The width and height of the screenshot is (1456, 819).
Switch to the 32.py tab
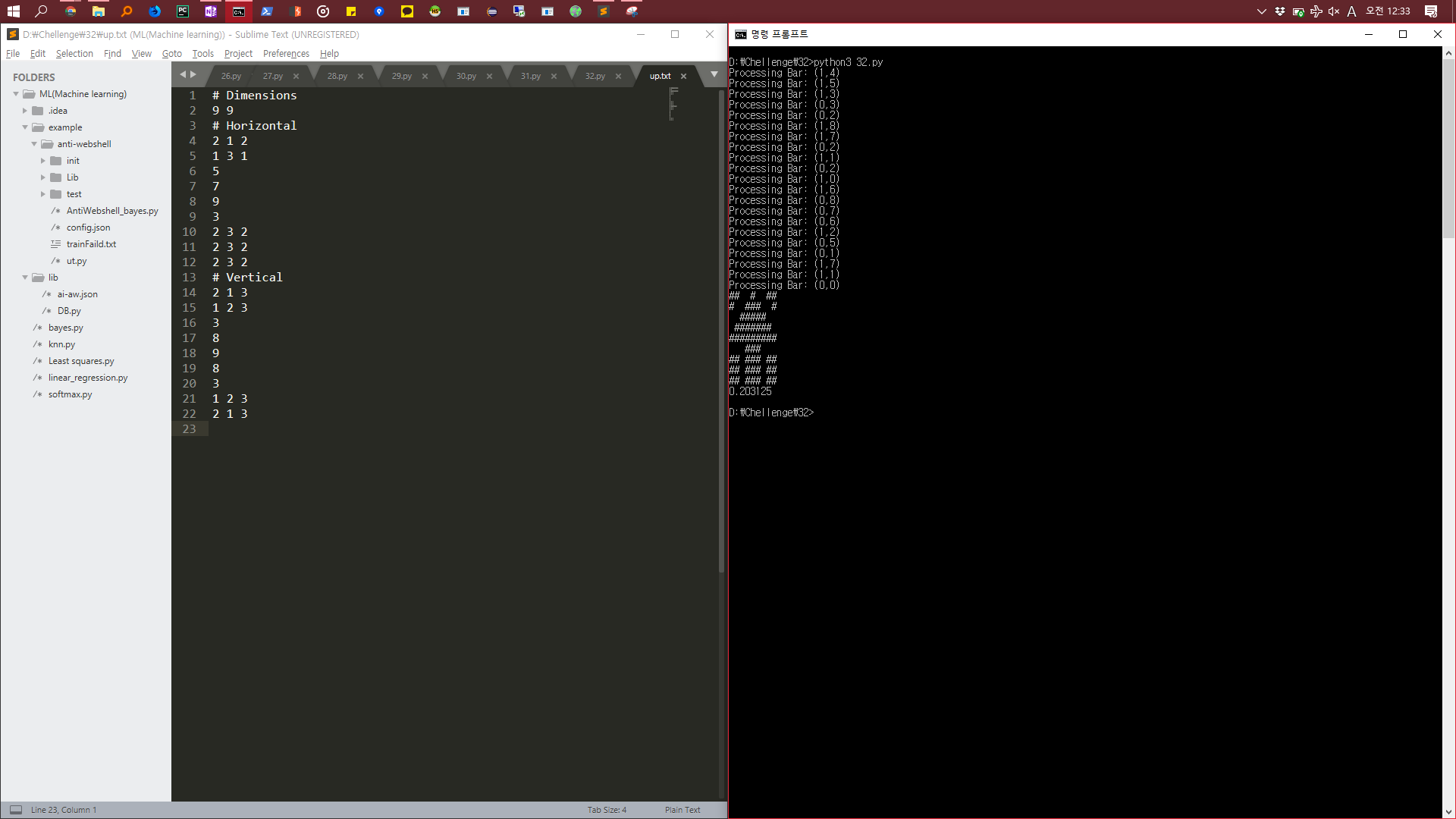click(595, 76)
